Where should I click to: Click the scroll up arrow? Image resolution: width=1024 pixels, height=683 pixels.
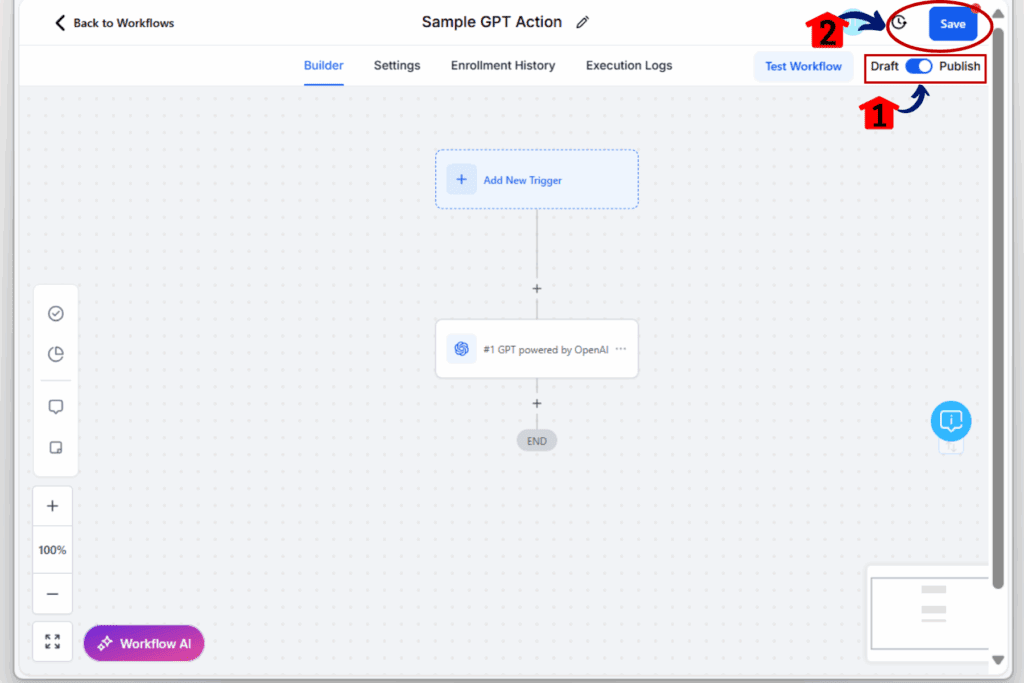[x=998, y=13]
